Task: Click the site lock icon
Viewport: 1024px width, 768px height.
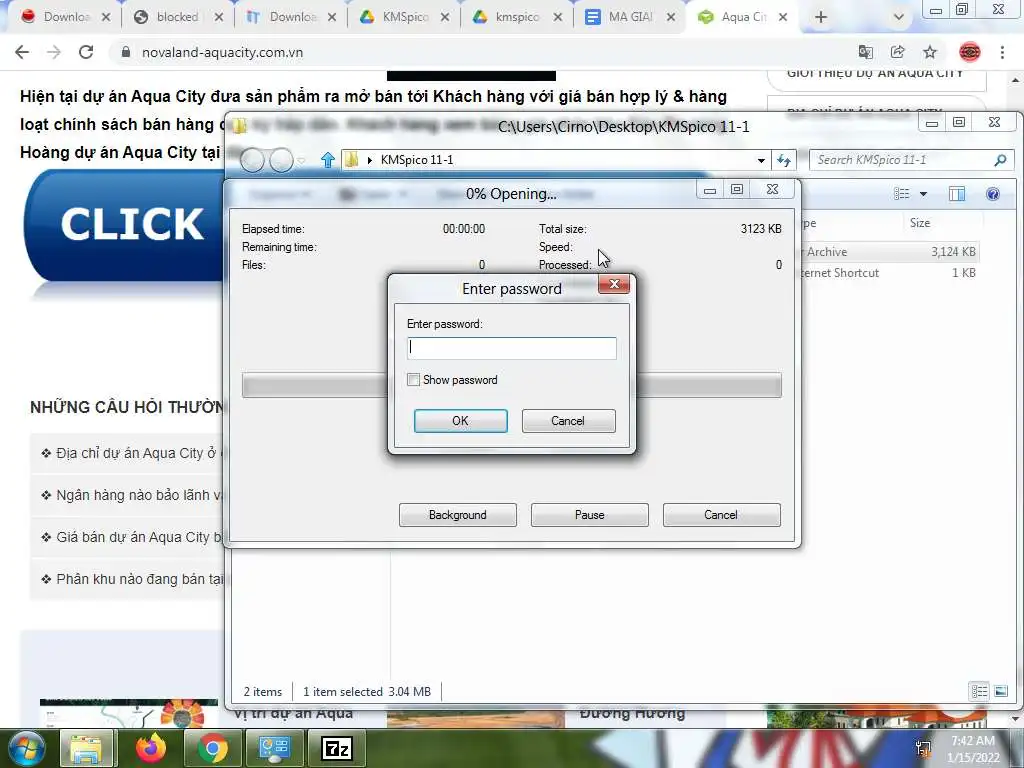Action: tap(126, 52)
